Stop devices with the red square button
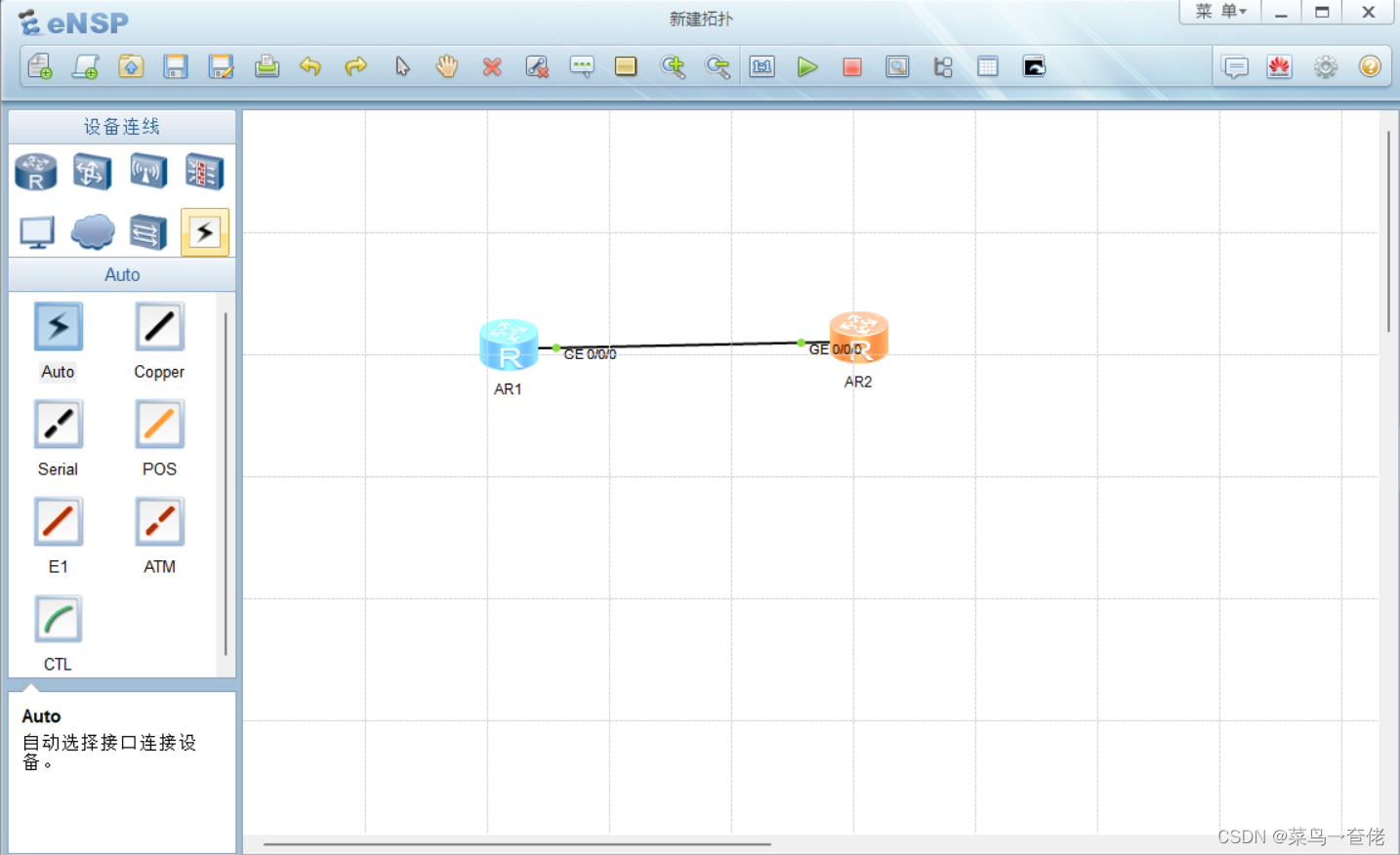 point(852,66)
